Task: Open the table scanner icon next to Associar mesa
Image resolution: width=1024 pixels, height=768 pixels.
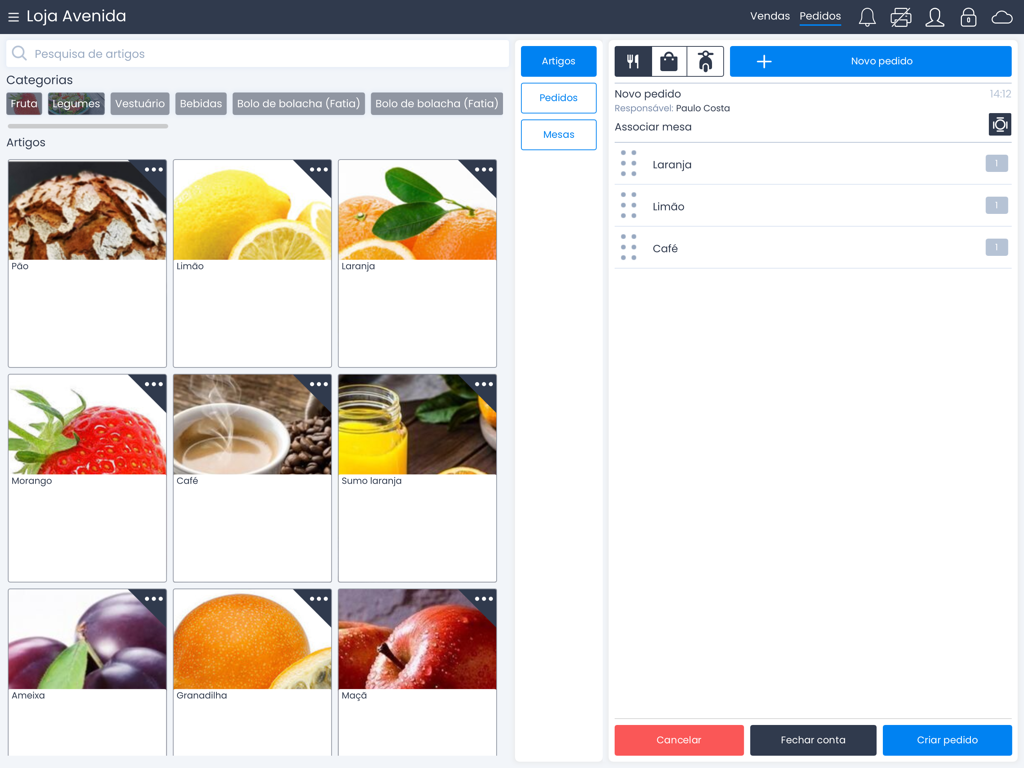Action: coord(997,124)
